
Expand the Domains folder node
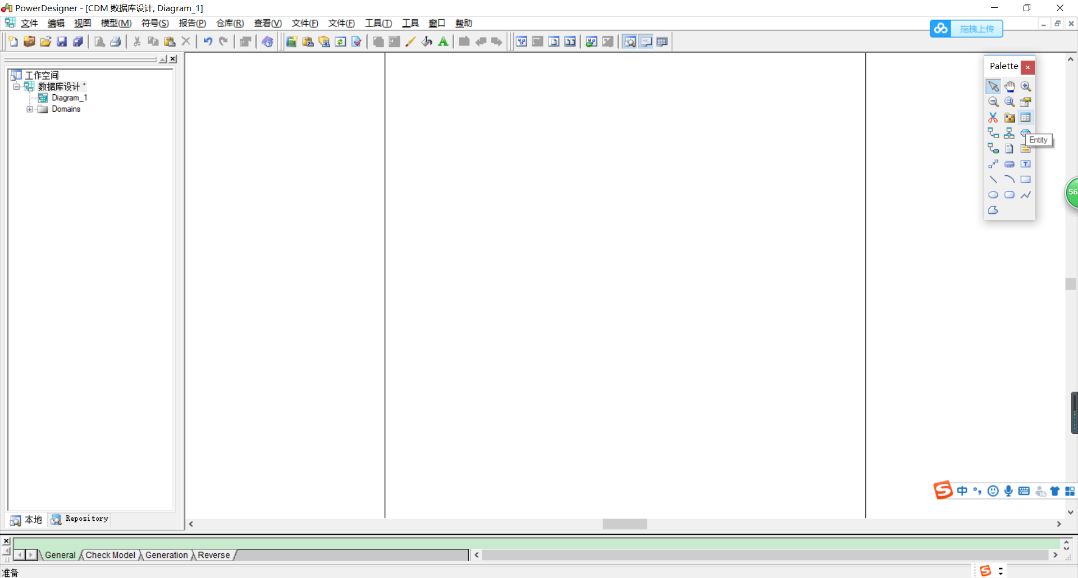click(x=30, y=109)
